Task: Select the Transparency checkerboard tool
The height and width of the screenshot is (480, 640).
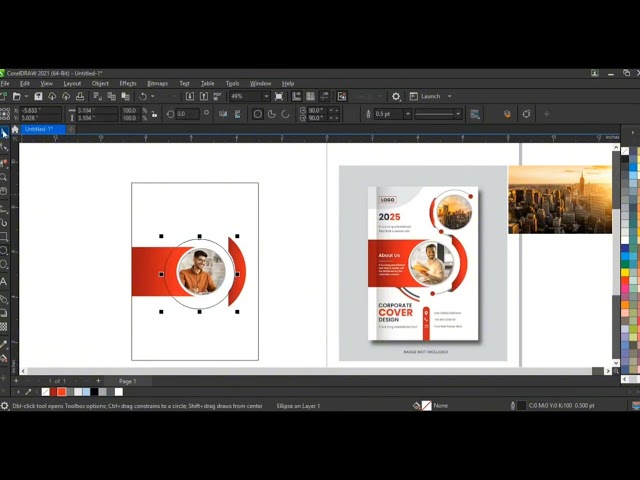Action: (4, 327)
